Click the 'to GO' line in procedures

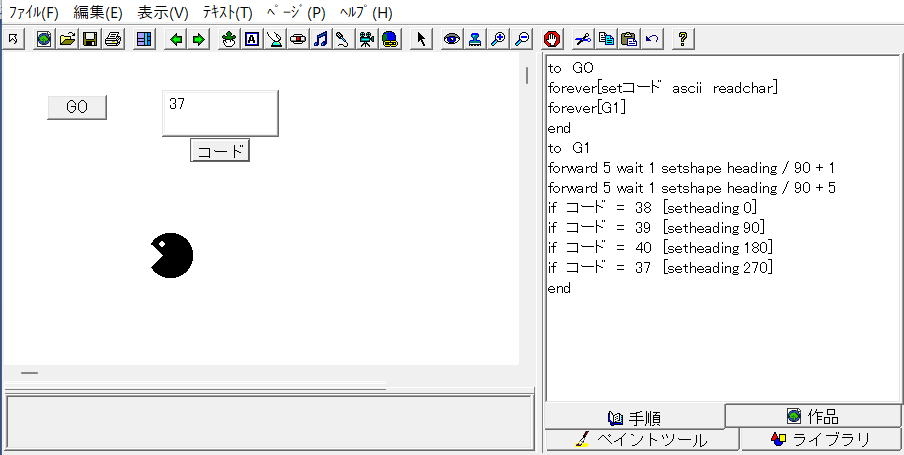571,69
